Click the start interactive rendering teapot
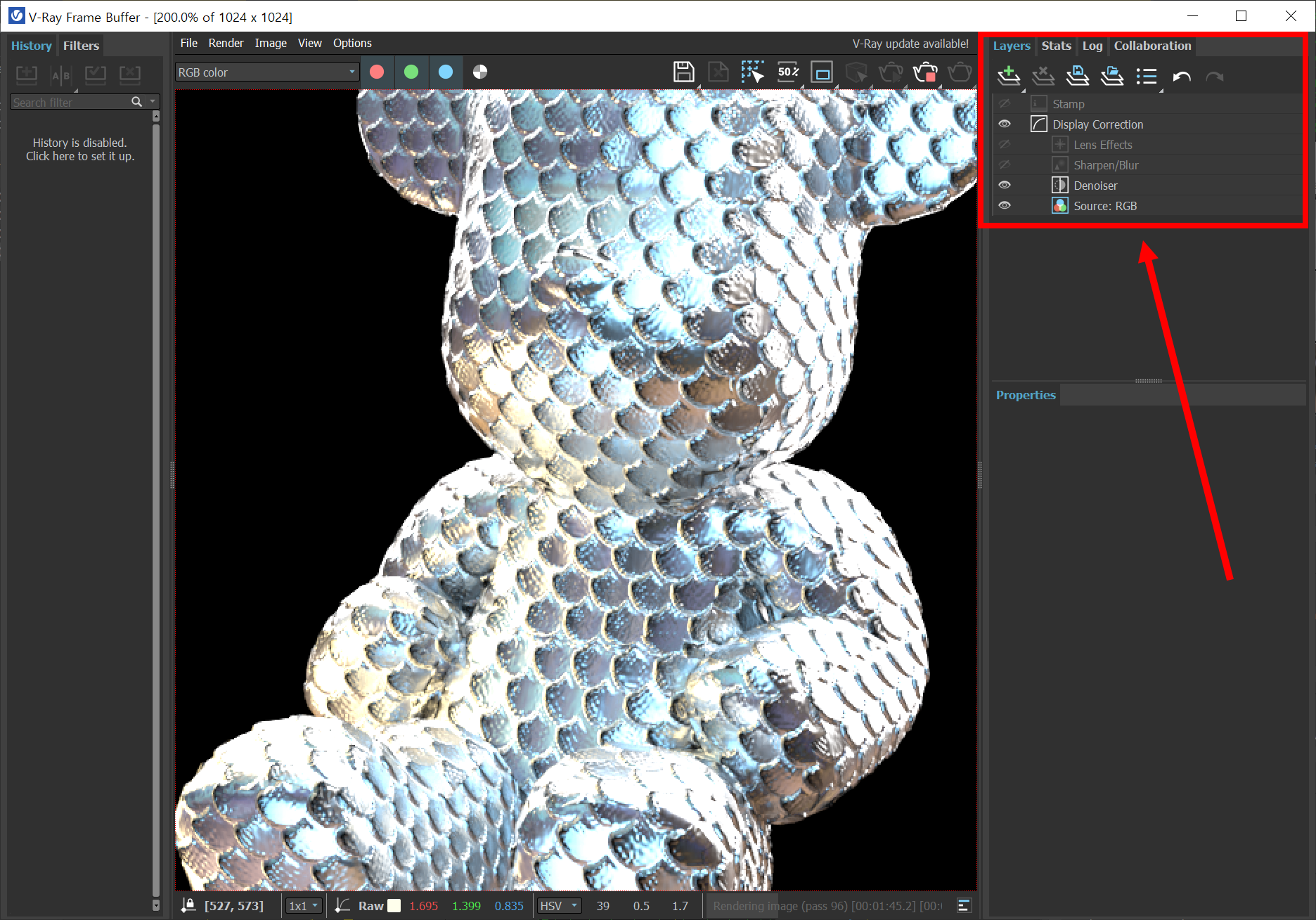Image resolution: width=1316 pixels, height=920 pixels. pyautogui.click(x=891, y=72)
